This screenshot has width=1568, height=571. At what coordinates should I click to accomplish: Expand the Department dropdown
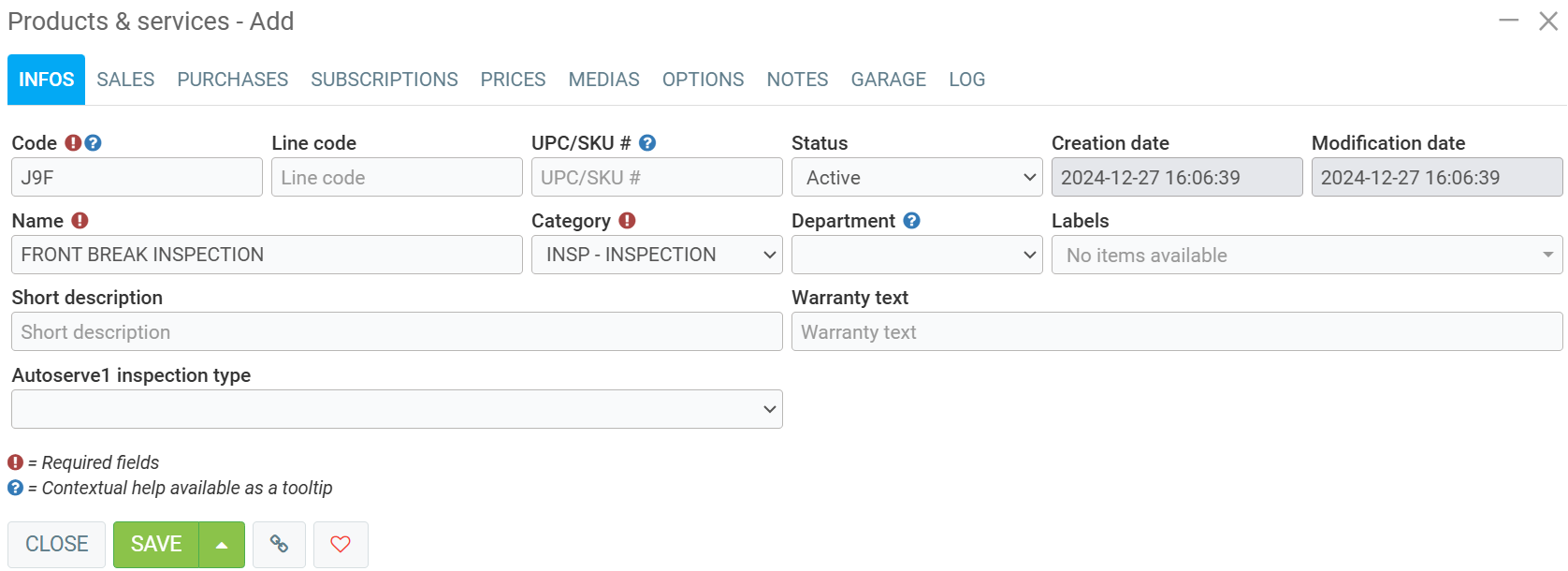click(916, 255)
